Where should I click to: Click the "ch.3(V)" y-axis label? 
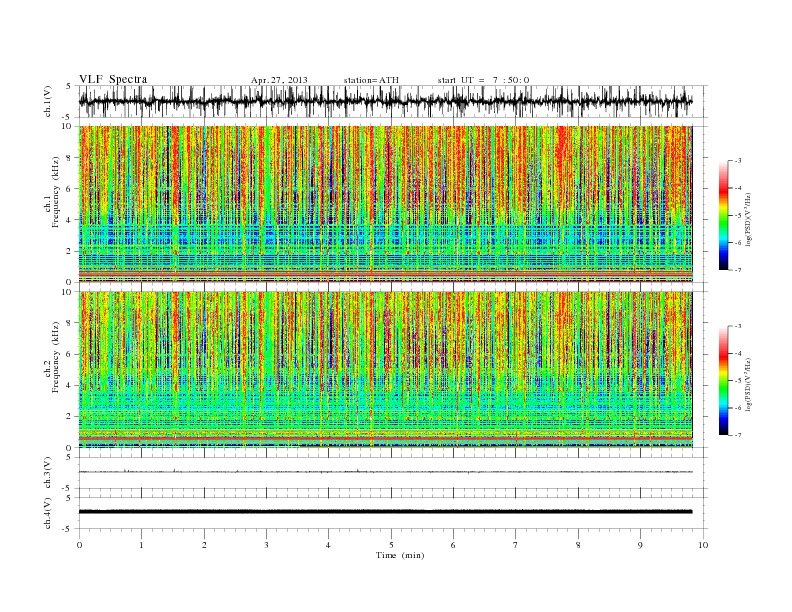48,473
